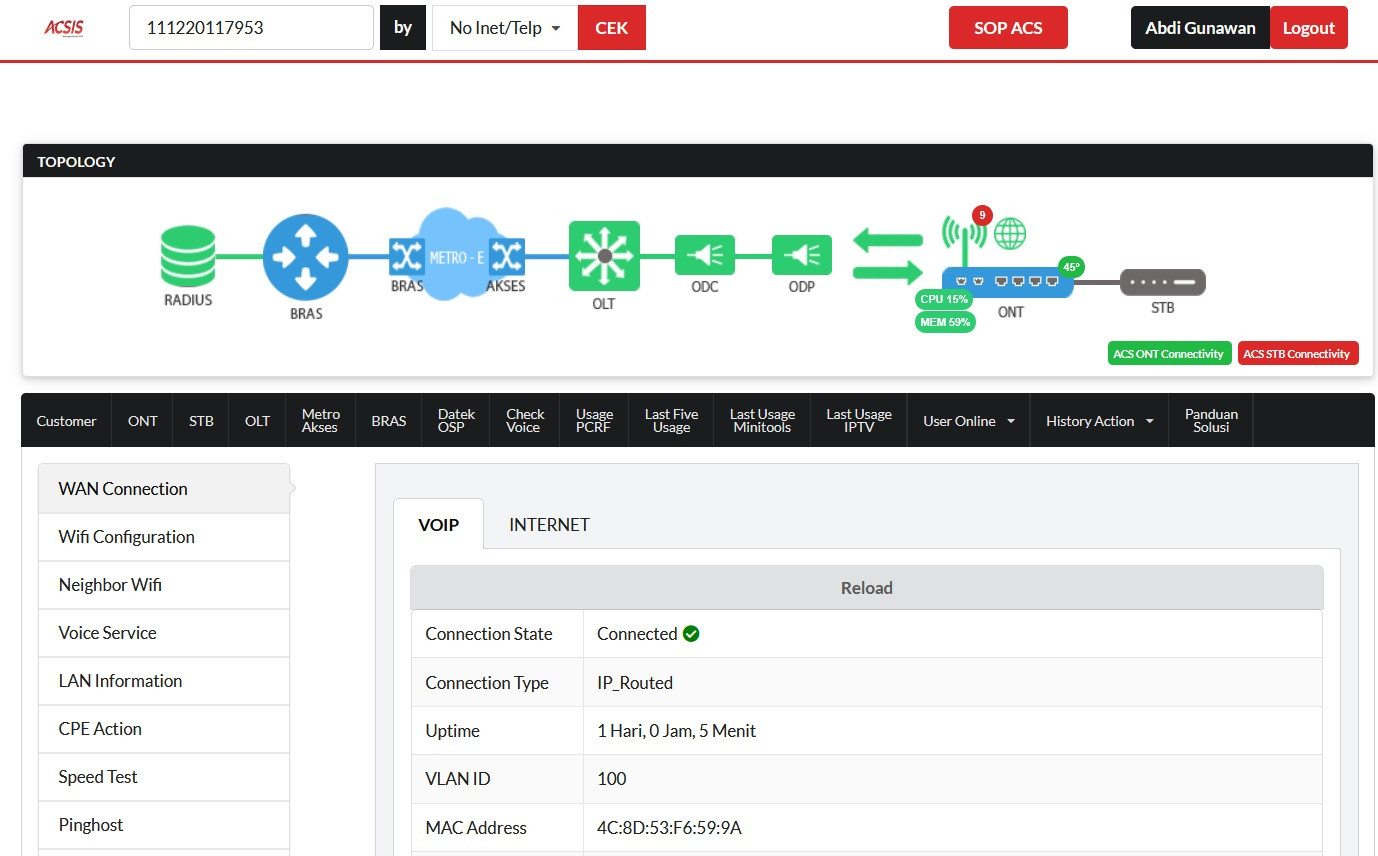Click the by label next to search
1378x856 pixels.
click(x=403, y=28)
